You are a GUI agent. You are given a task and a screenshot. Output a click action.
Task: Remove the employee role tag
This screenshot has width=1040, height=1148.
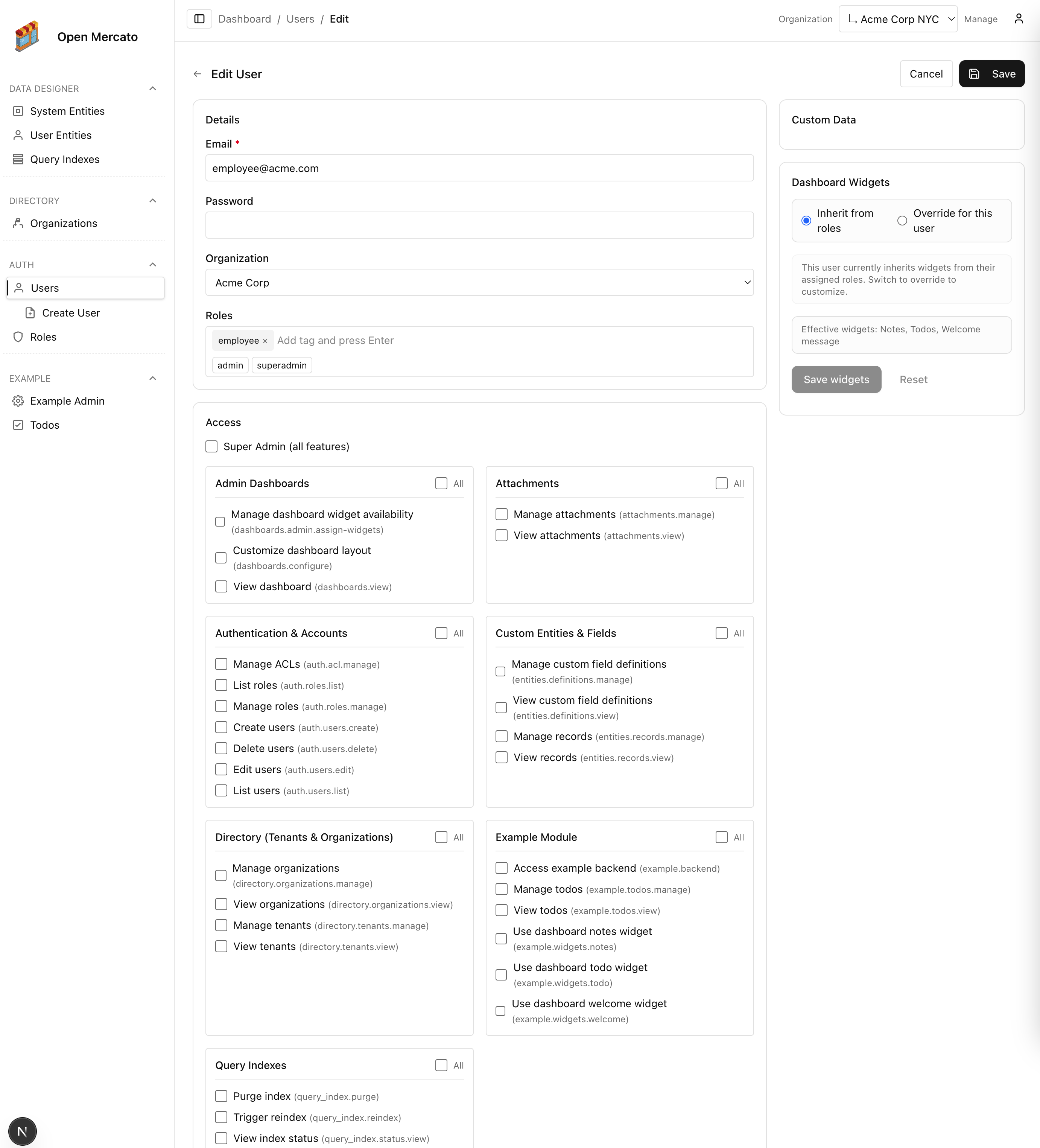click(265, 341)
